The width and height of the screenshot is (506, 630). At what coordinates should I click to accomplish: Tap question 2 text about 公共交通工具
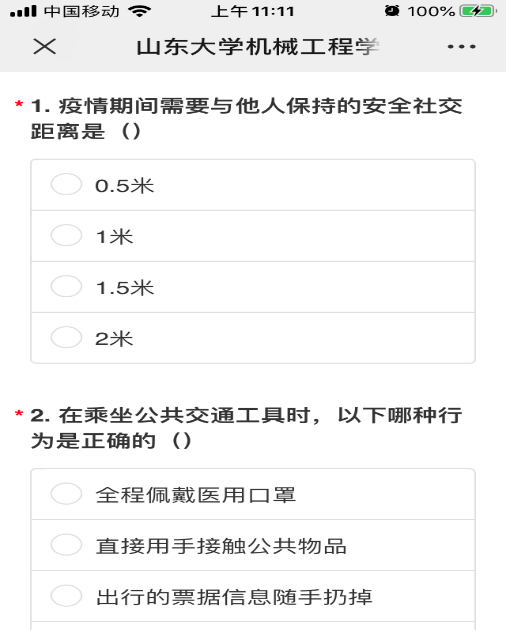click(x=246, y=428)
